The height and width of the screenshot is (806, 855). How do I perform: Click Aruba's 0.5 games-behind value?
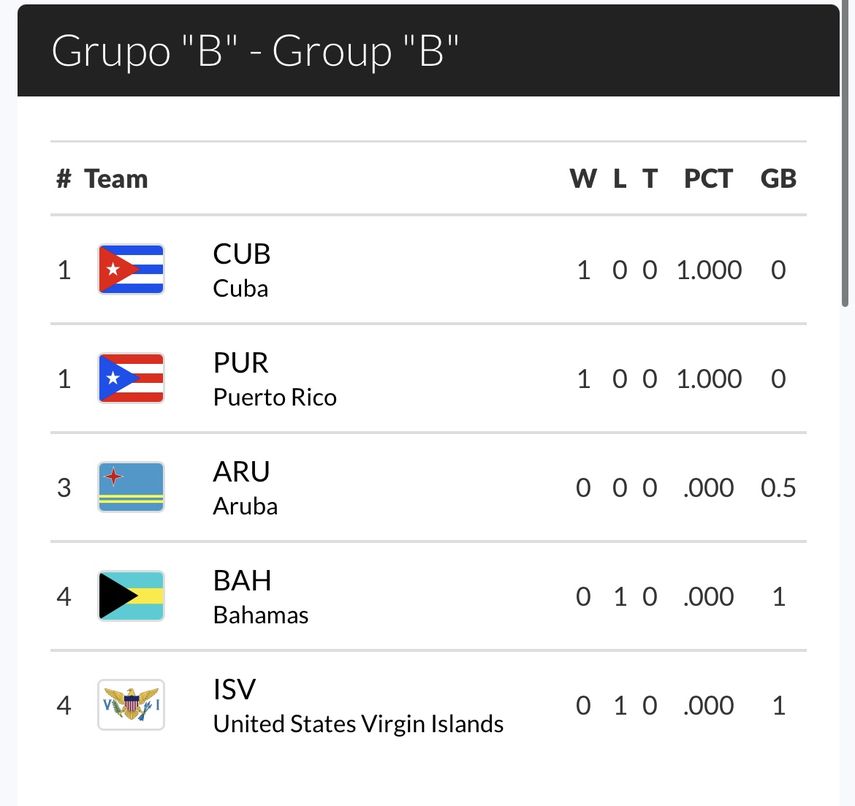tap(778, 488)
